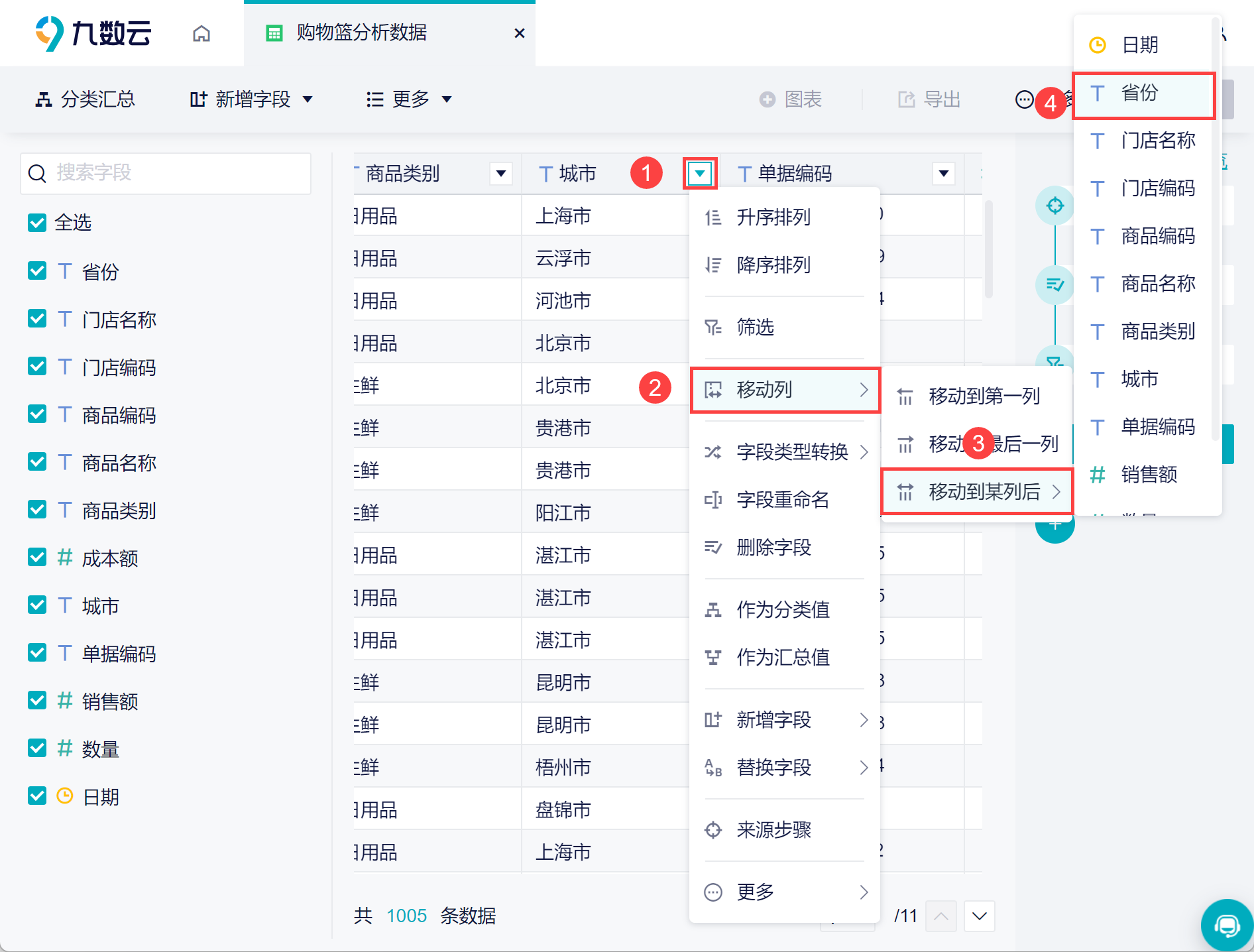Screen dimensions: 1254x952
Task: Click the 新增字段 icon in the column menu
Action: 713,720
